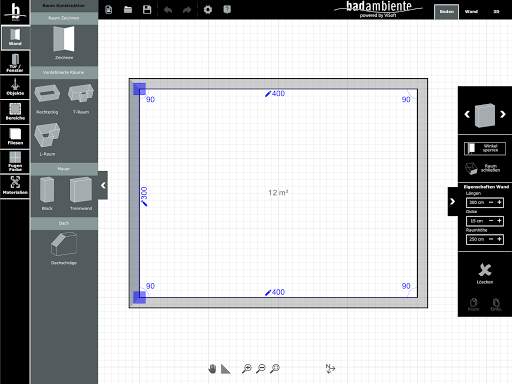Edit the top wall 400 dimension

tap(275, 94)
